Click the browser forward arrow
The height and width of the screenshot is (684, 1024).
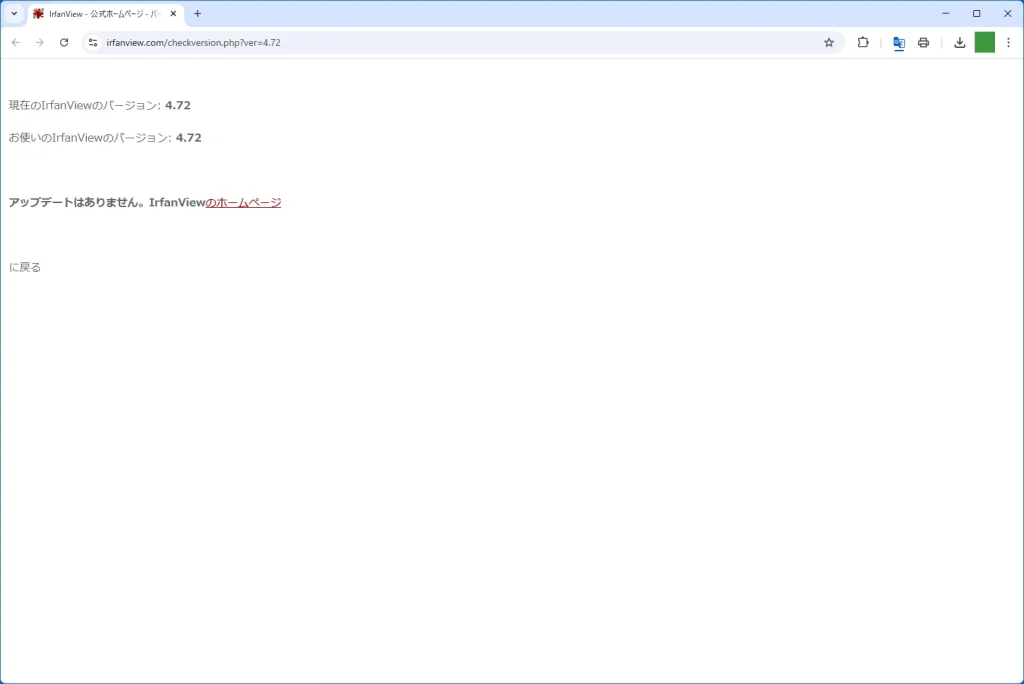coord(40,42)
